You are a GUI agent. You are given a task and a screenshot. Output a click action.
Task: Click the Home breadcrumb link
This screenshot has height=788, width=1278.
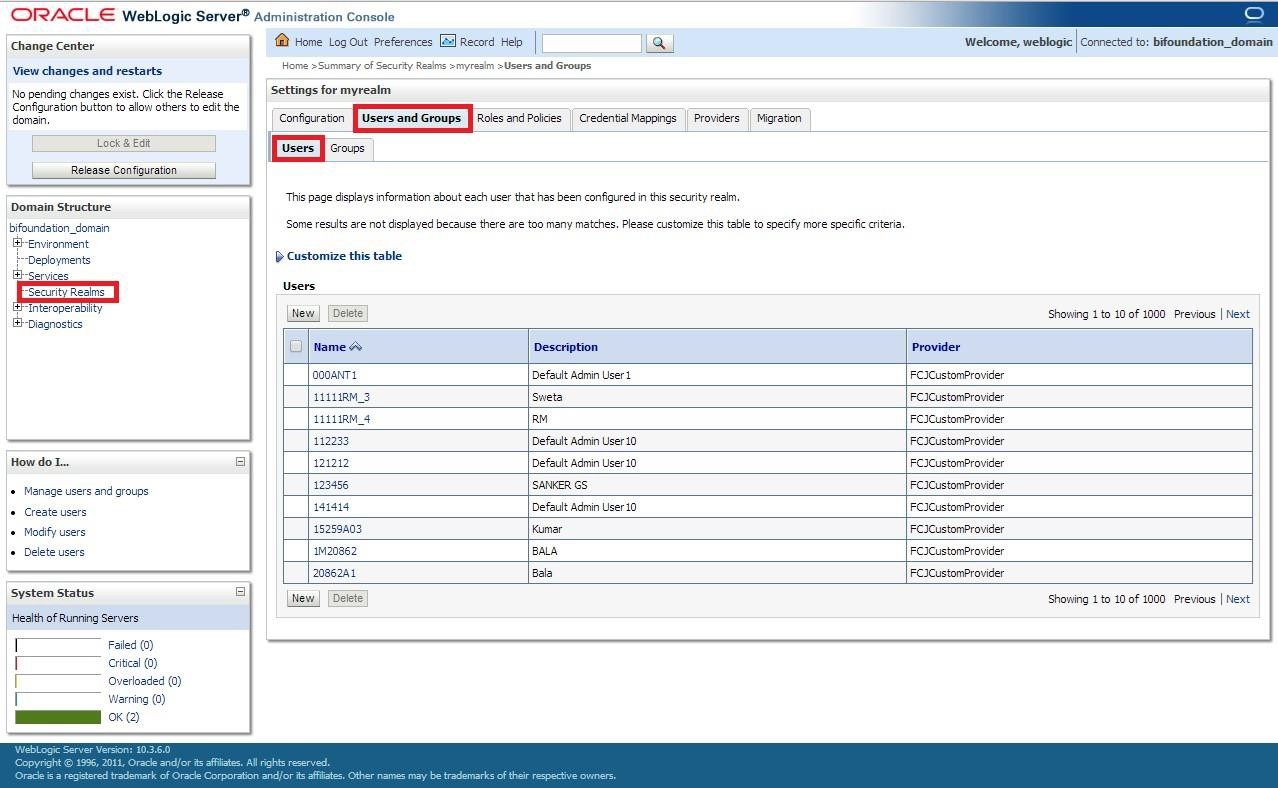(295, 66)
